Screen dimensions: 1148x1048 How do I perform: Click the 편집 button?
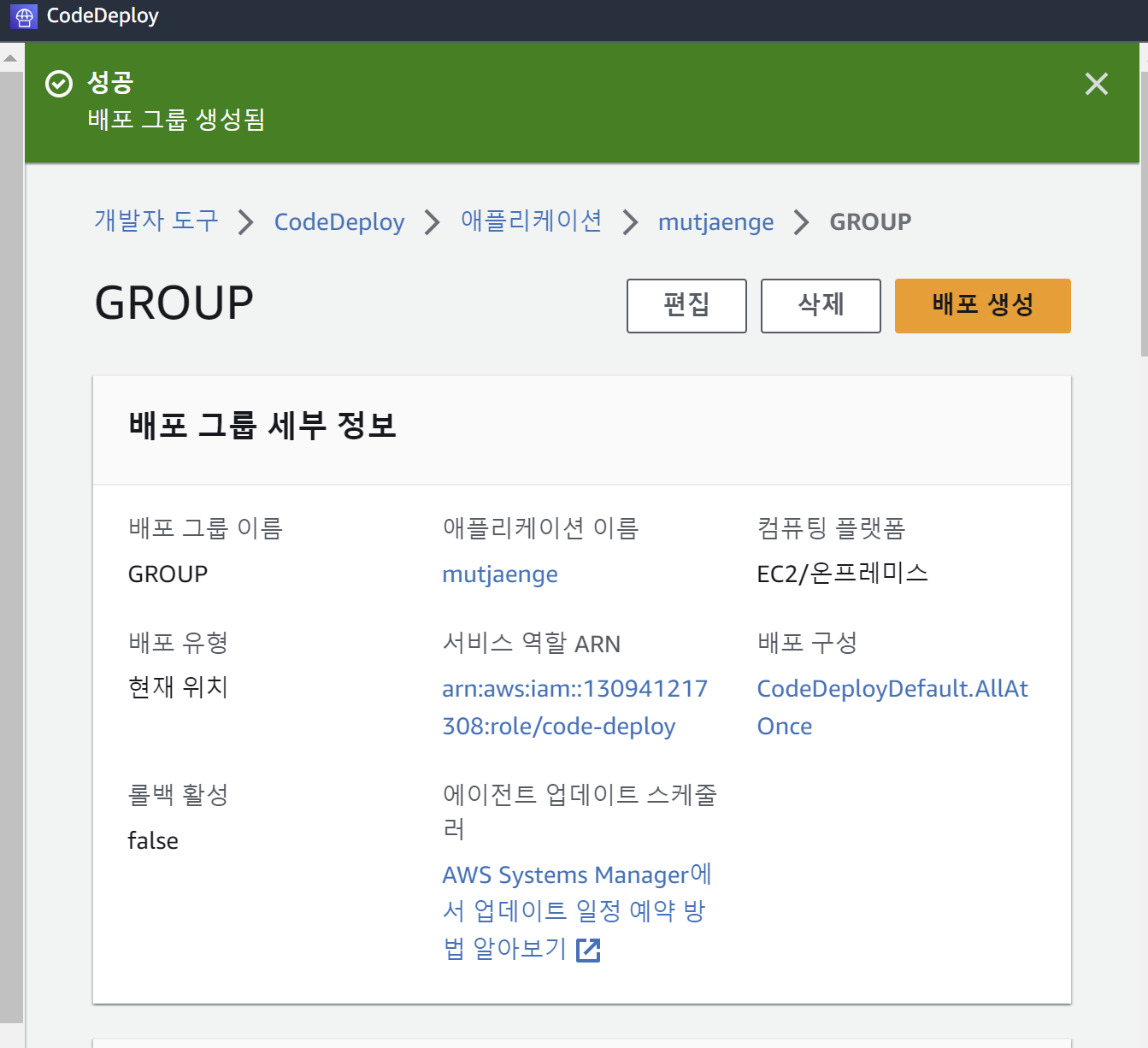point(686,305)
